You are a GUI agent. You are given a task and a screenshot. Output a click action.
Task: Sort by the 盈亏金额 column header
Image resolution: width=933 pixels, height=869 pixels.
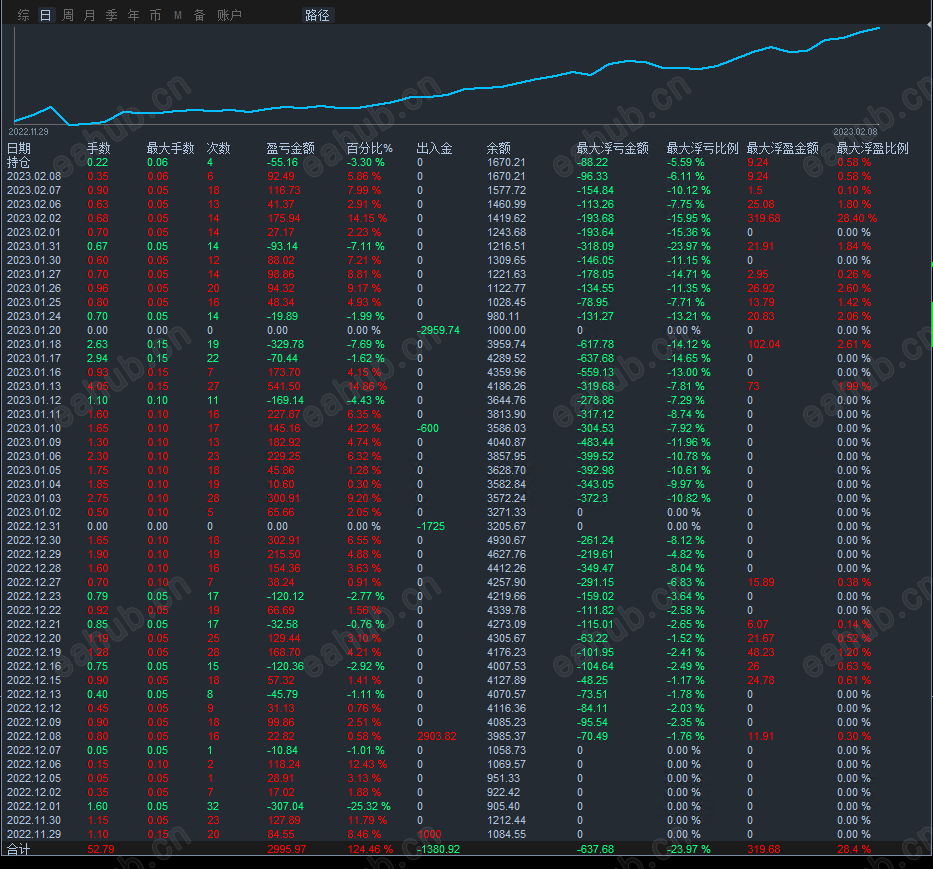click(x=290, y=148)
